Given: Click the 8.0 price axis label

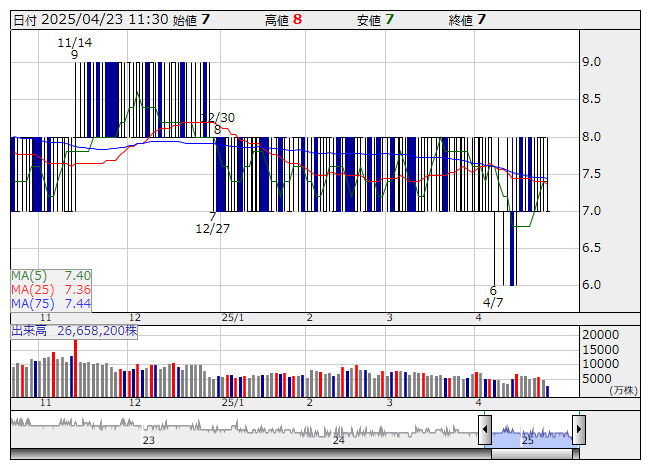Looking at the screenshot, I should click(x=591, y=137).
